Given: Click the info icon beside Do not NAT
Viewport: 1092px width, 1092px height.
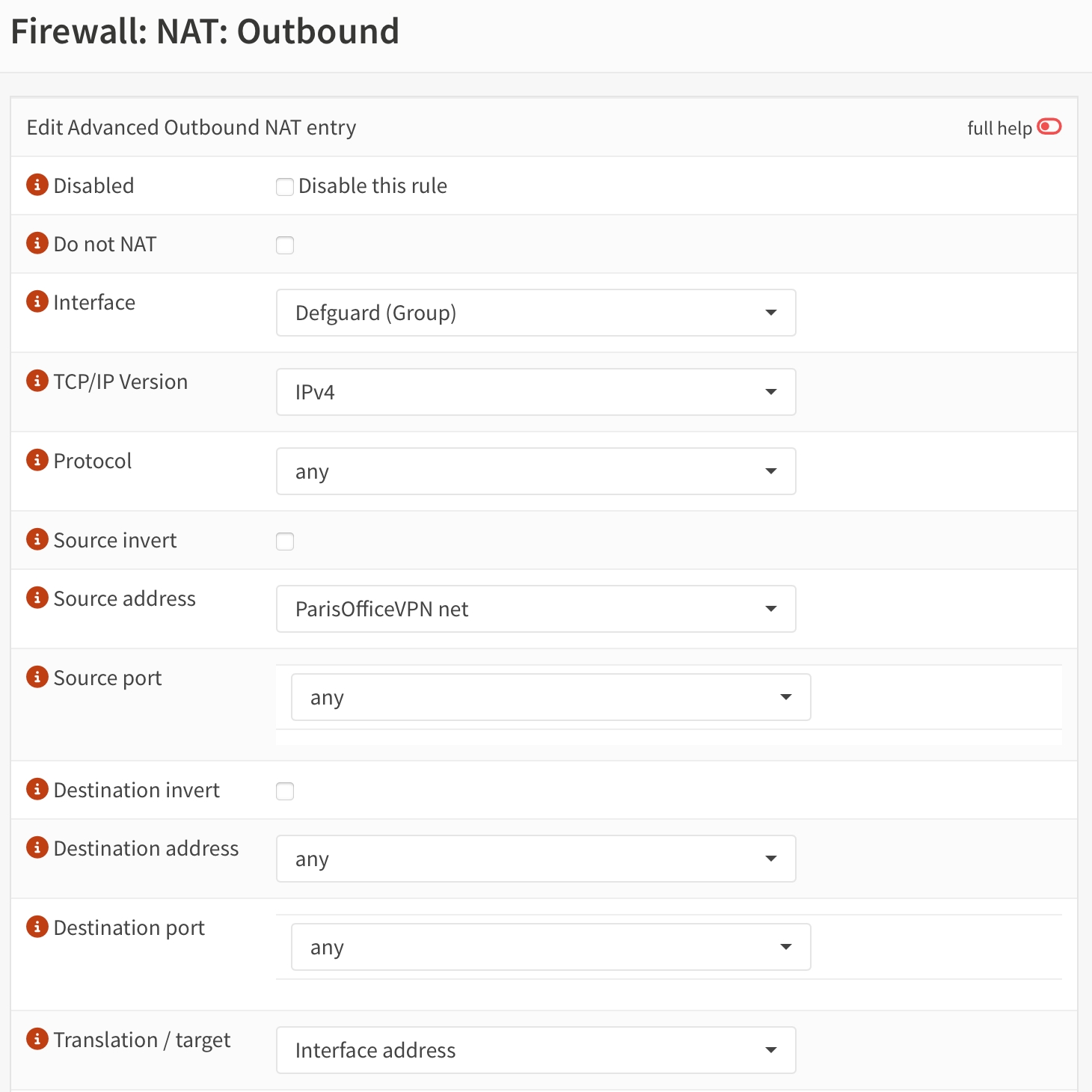Looking at the screenshot, I should tap(37, 243).
